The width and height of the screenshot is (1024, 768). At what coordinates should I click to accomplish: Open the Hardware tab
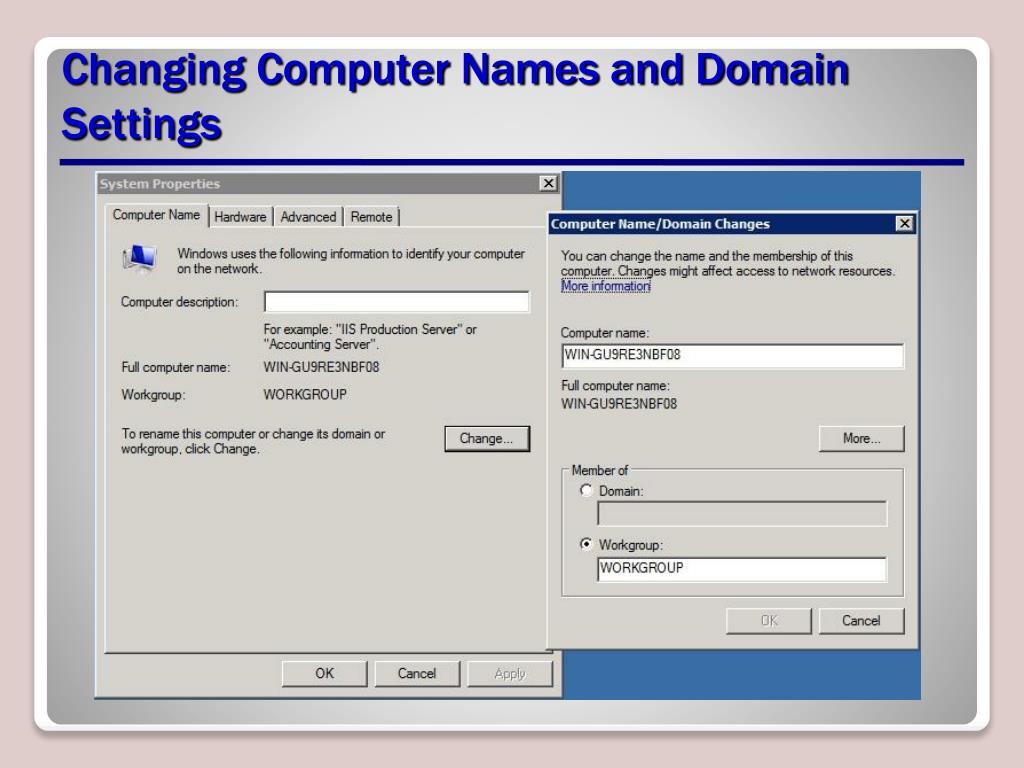pyautogui.click(x=240, y=217)
